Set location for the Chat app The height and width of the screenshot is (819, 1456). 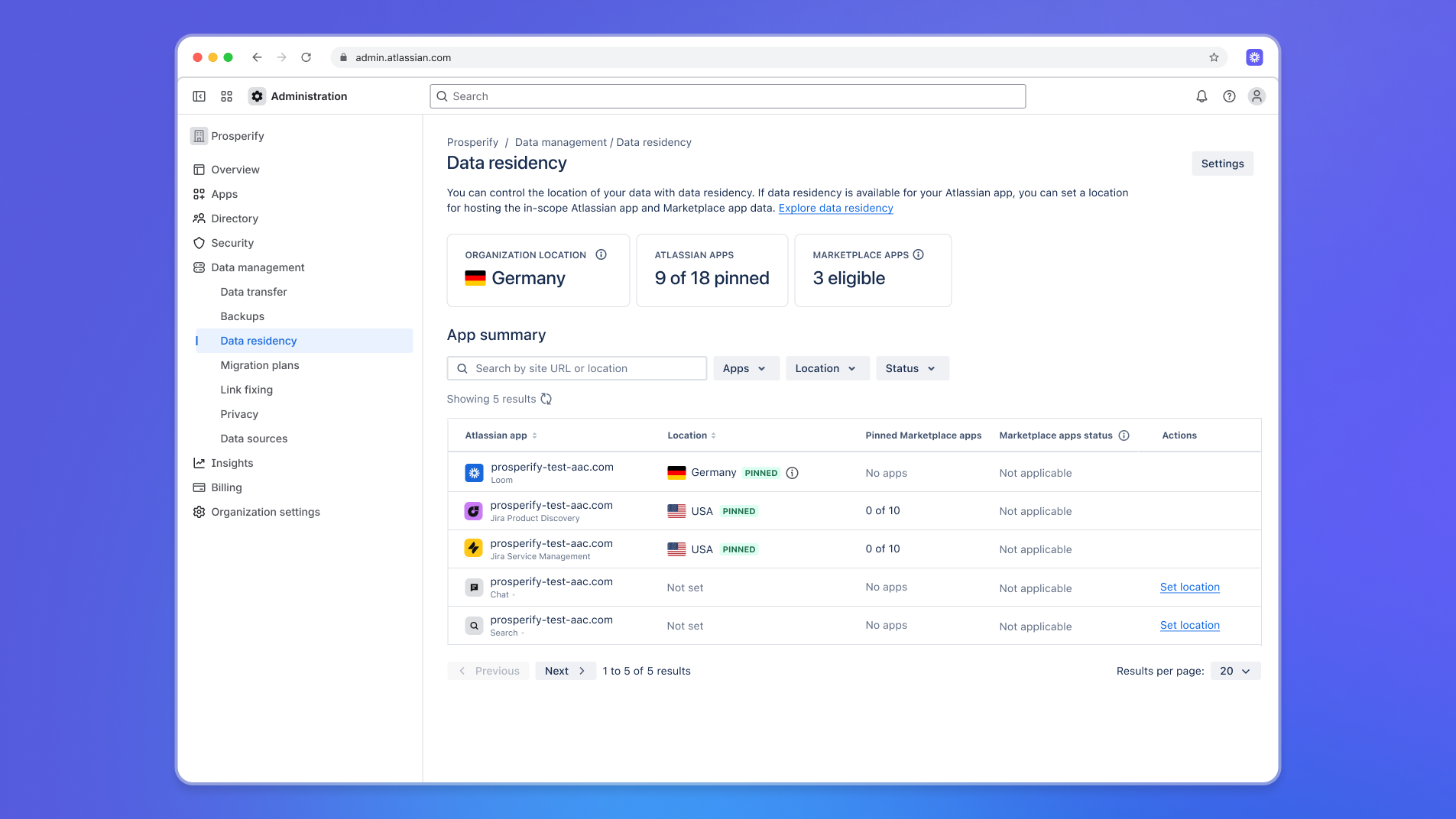[1189, 587]
